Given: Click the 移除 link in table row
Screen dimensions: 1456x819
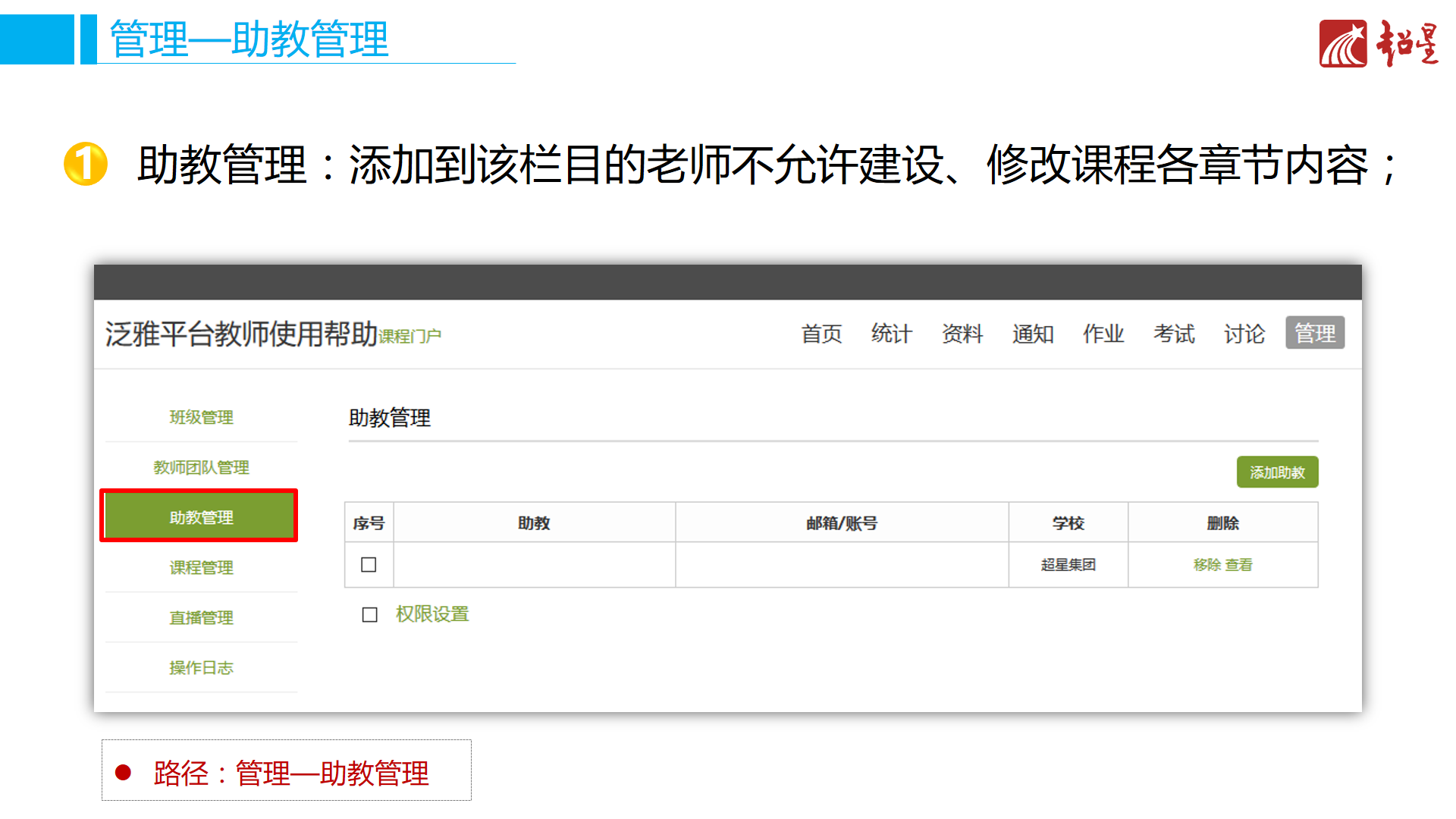Looking at the screenshot, I should (1207, 564).
